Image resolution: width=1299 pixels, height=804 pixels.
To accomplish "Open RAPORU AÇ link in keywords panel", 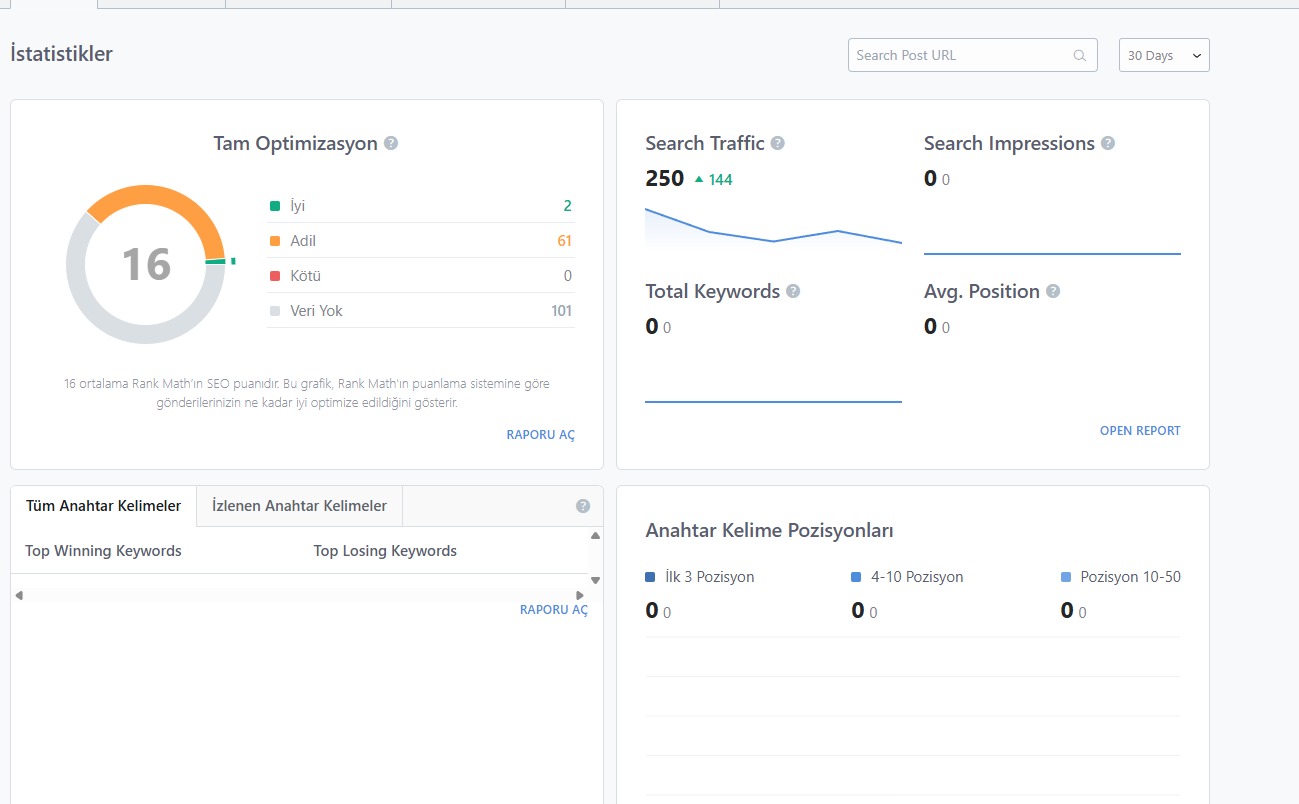I will [x=553, y=610].
